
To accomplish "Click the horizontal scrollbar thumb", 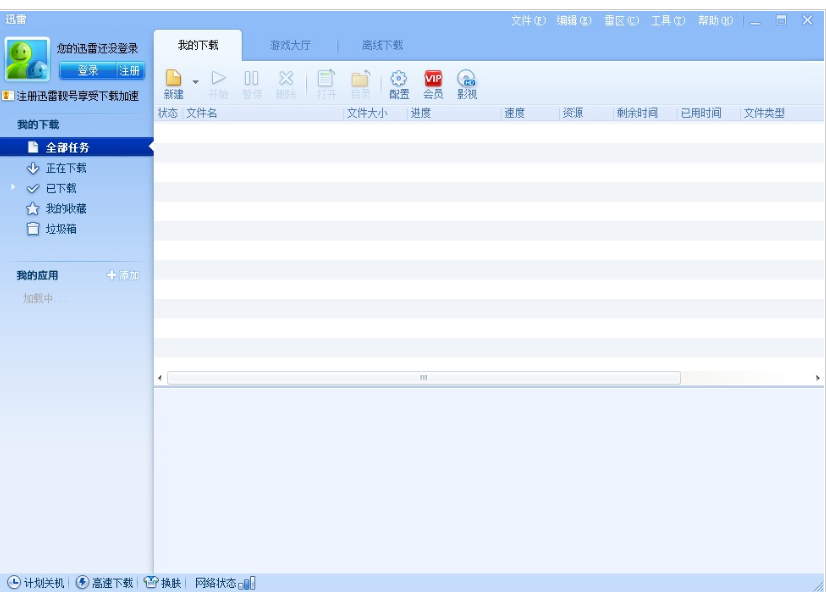I will [424, 378].
